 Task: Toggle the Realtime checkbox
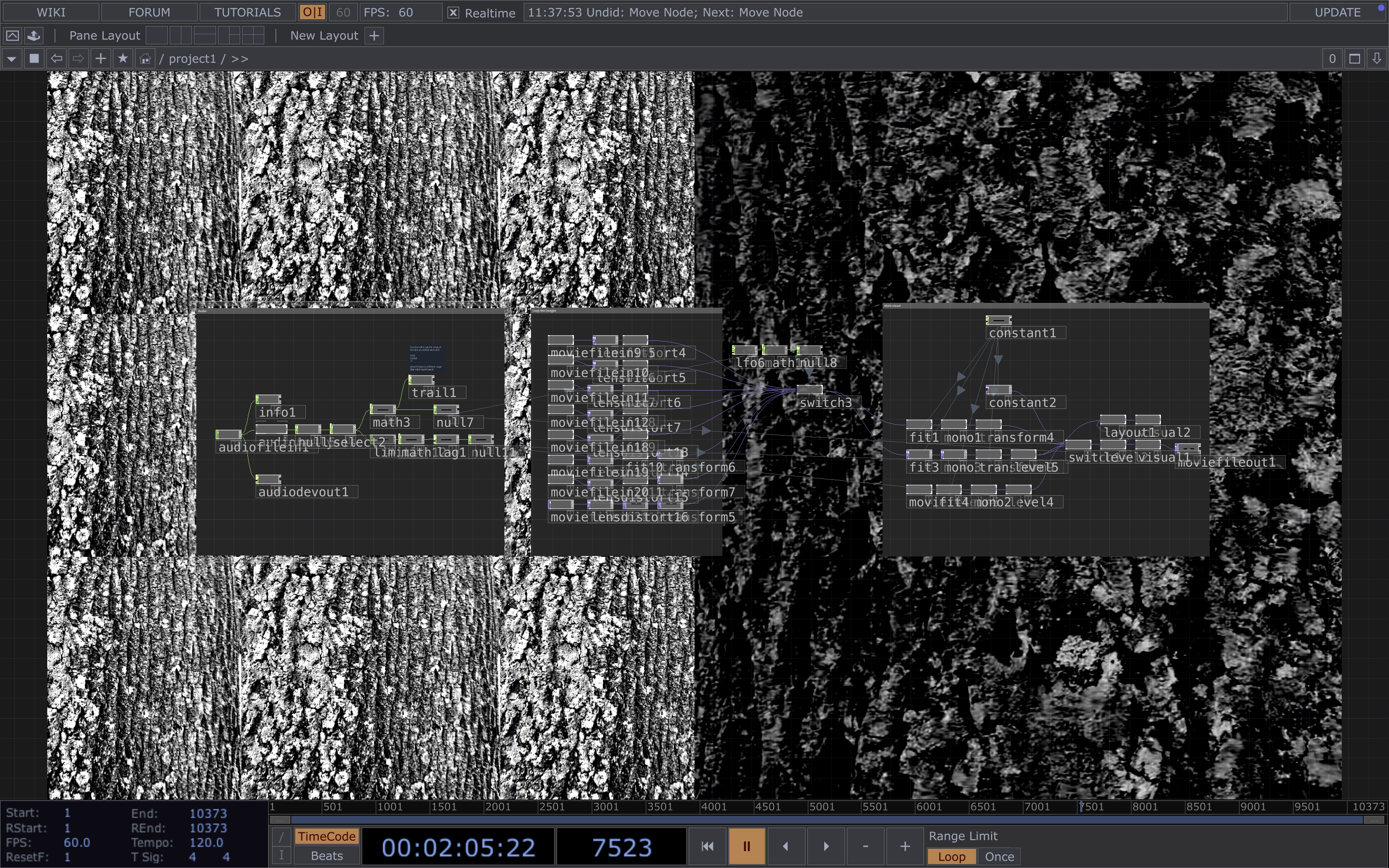pyautogui.click(x=453, y=13)
